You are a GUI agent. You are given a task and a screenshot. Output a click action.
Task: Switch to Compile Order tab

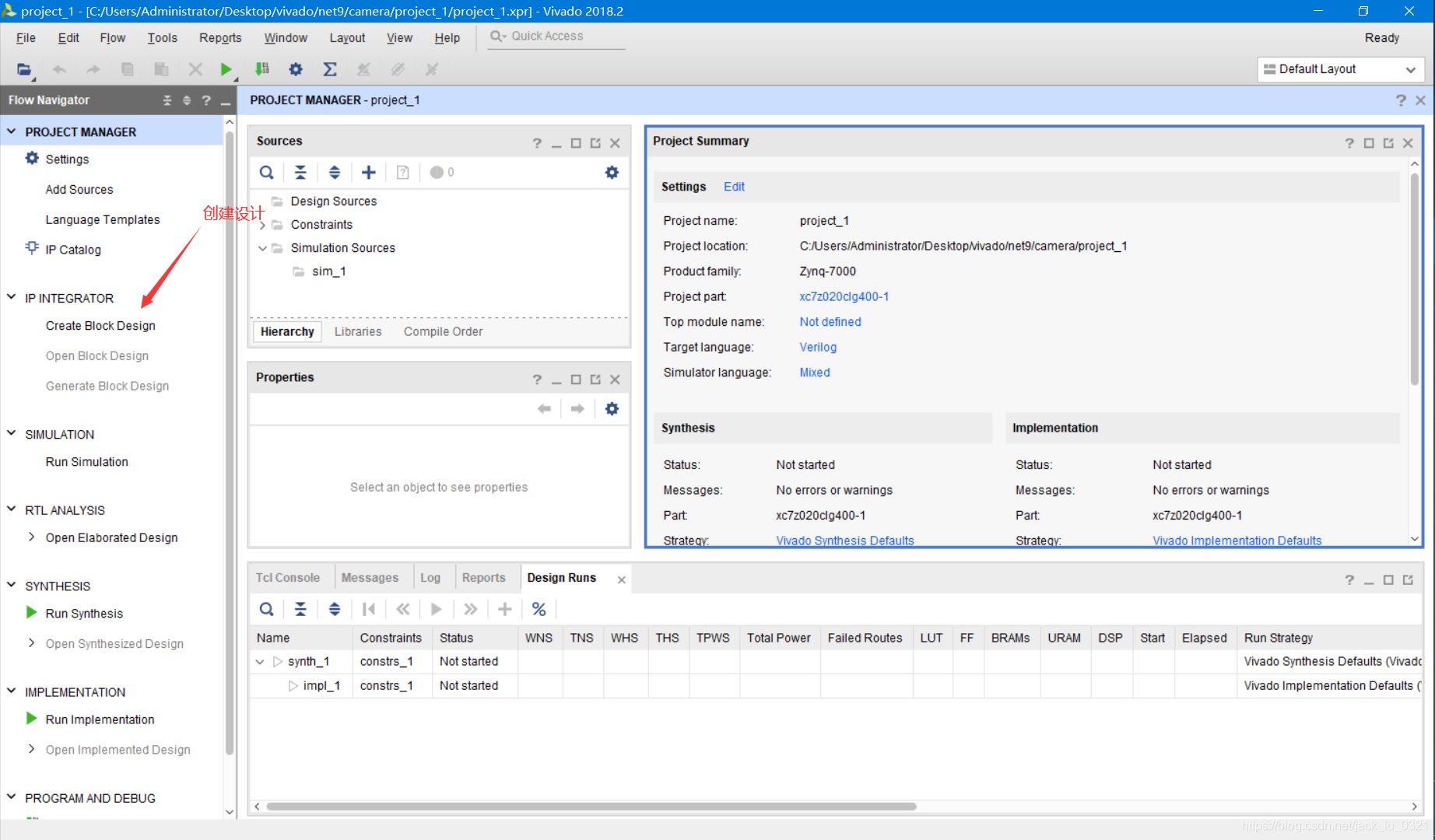point(443,332)
